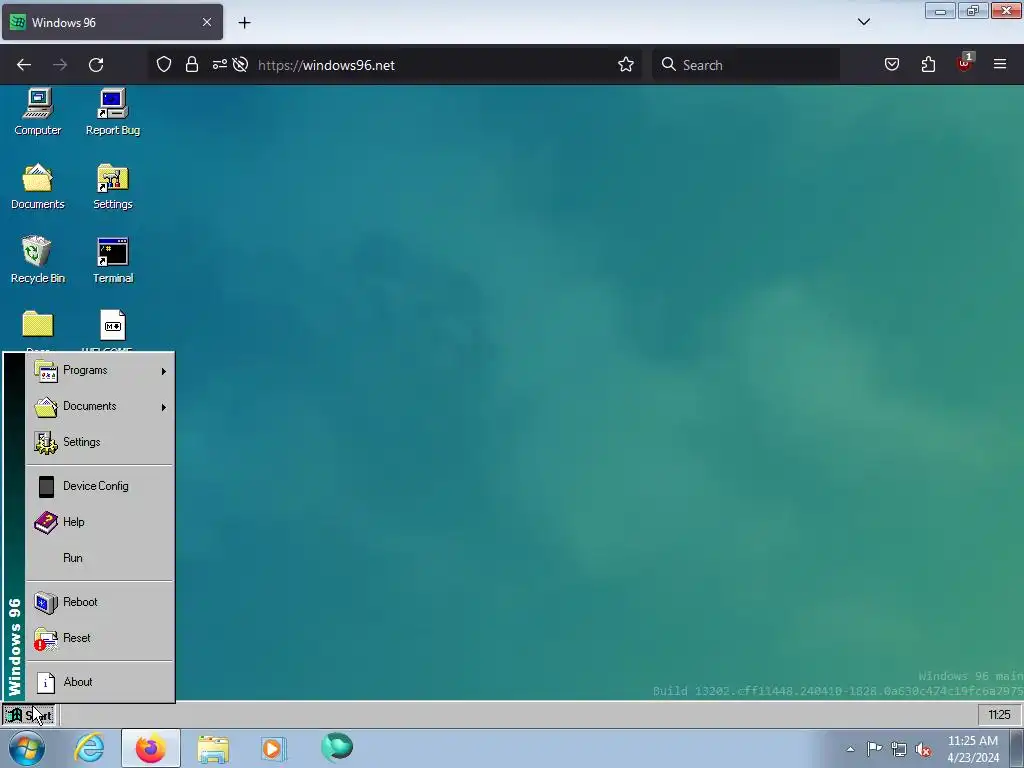Open the system clock 11:25 AM
The image size is (1024, 768).
tap(973, 749)
